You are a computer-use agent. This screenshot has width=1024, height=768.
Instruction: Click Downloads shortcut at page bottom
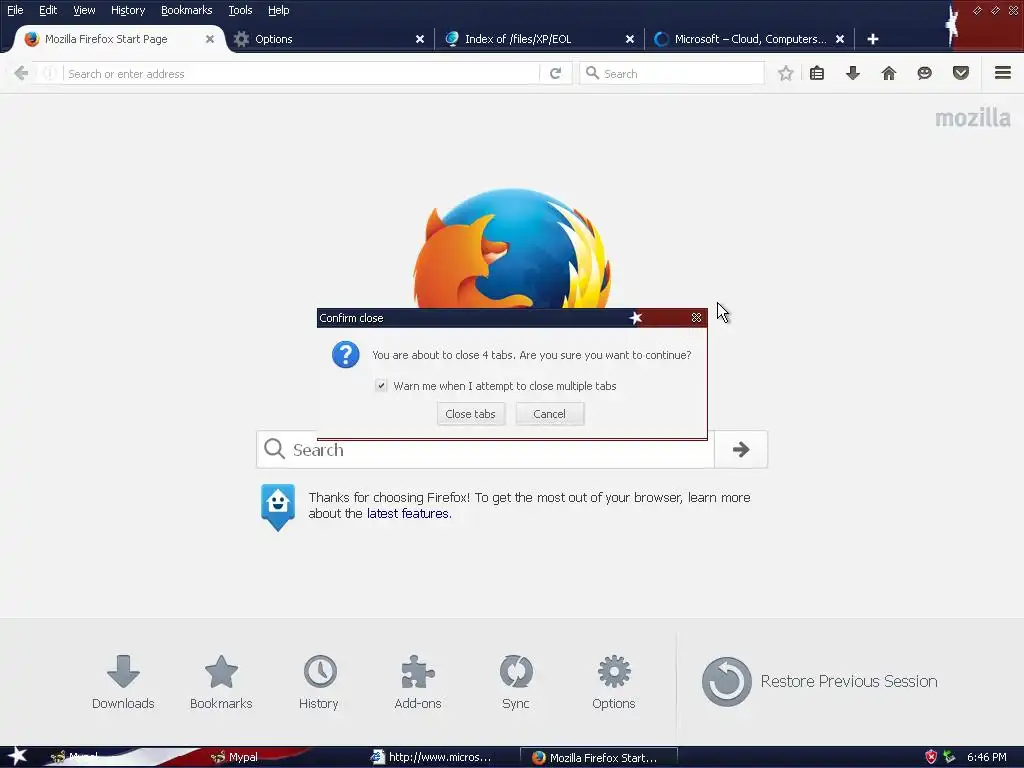click(123, 682)
